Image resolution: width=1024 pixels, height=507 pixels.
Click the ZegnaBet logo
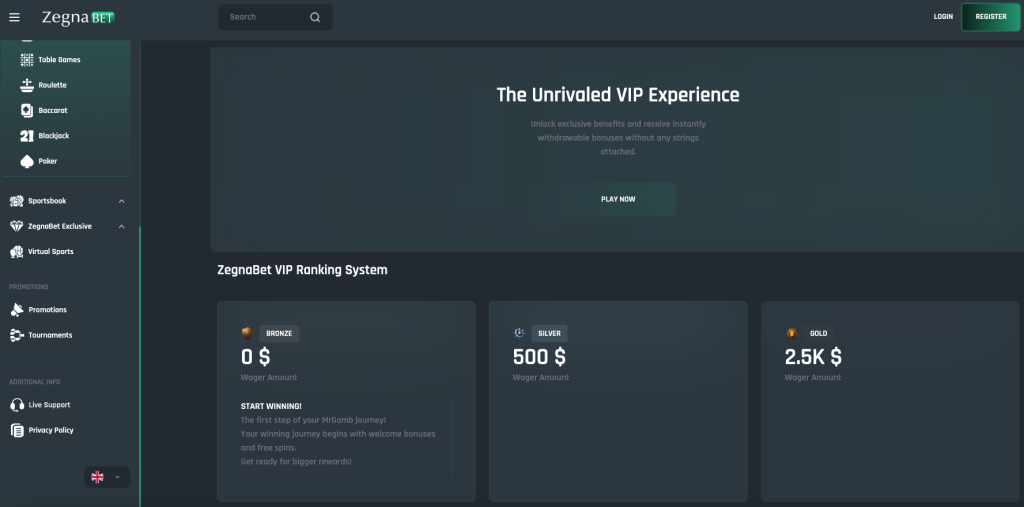click(x=78, y=18)
